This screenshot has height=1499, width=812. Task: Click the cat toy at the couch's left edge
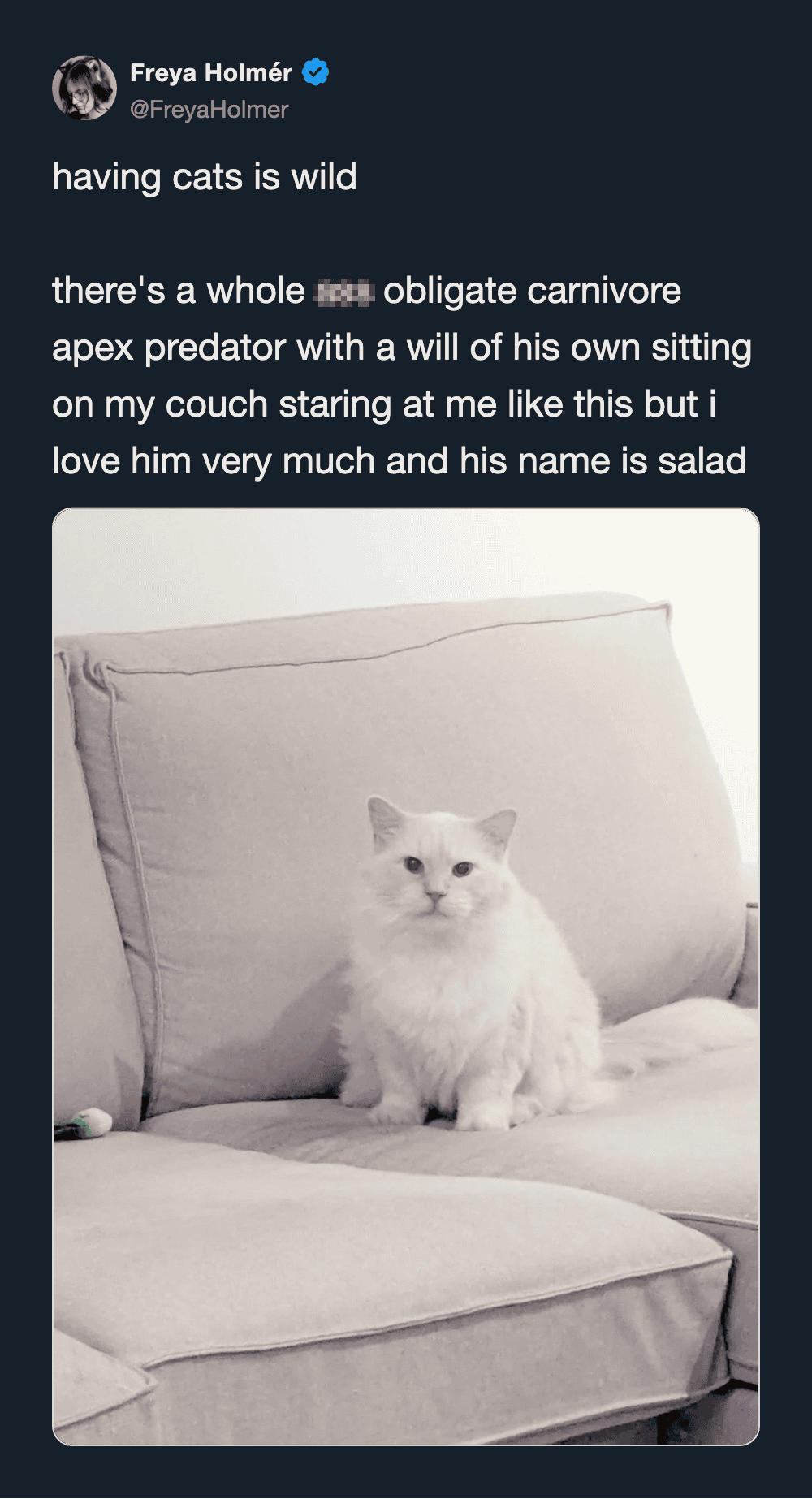tap(84, 1123)
